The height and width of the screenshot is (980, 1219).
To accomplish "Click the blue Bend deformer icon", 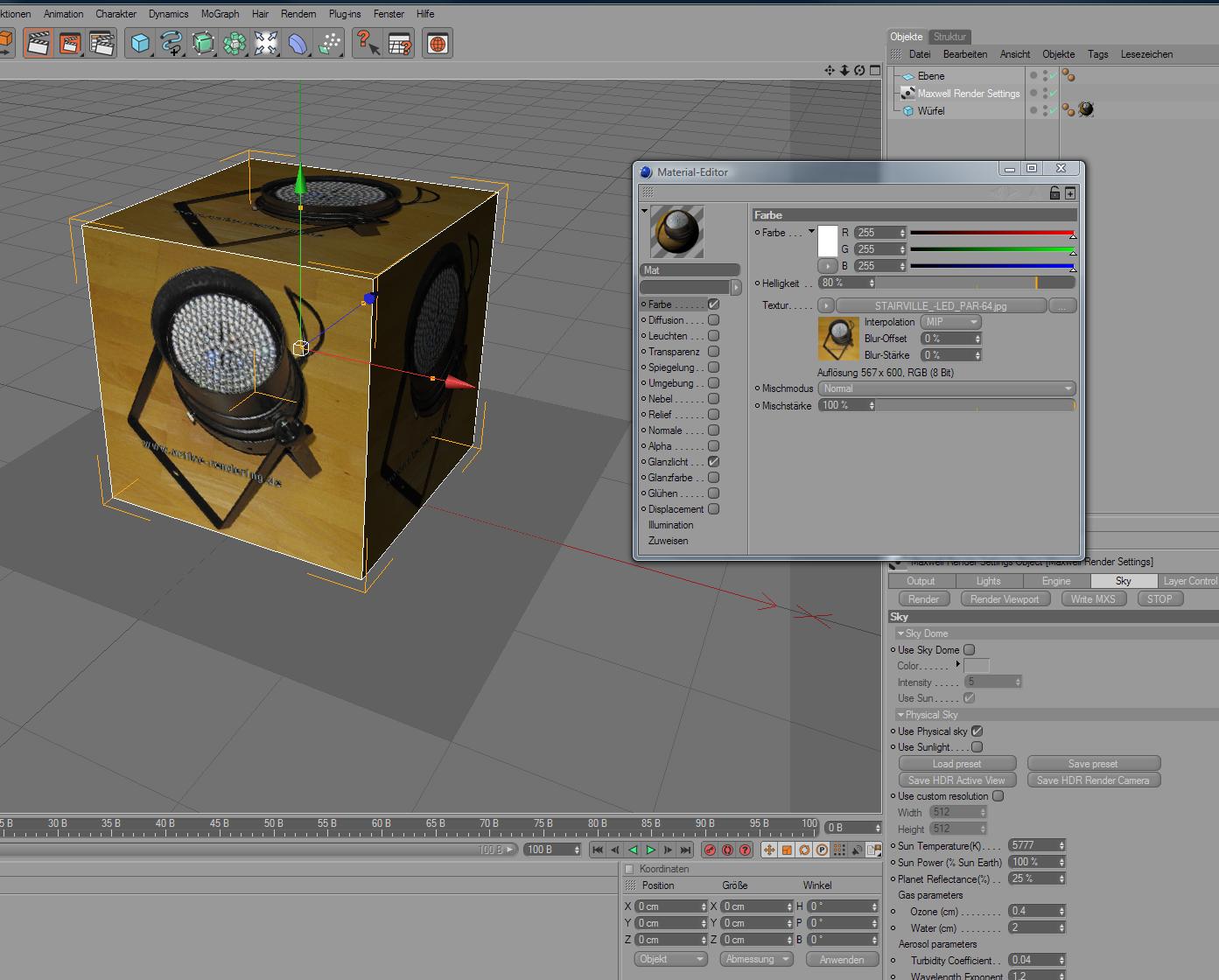I will click(298, 43).
